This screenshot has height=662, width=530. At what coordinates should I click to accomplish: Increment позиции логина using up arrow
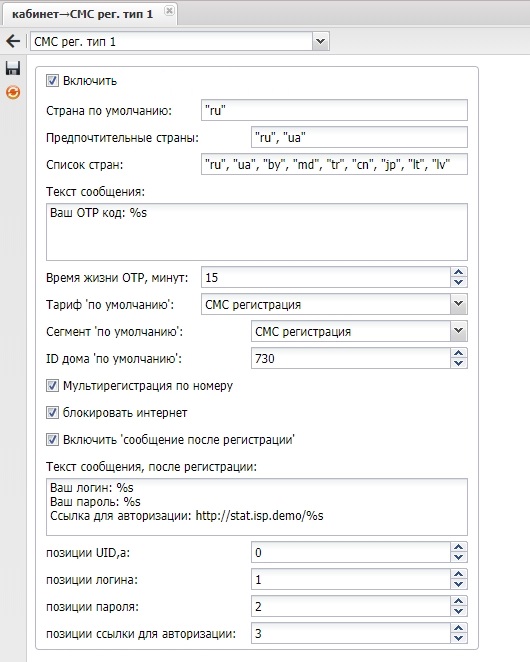[459, 575]
